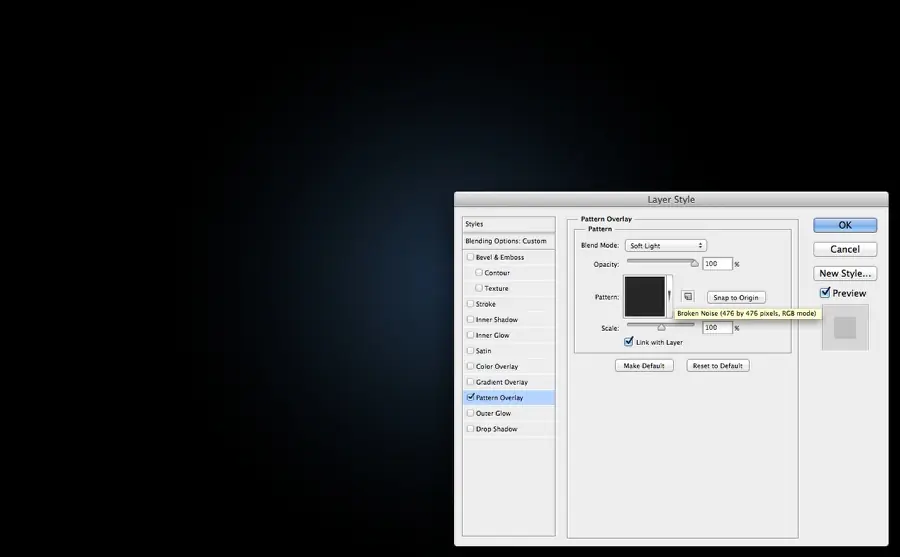
Task: Select the Satin effect label
Action: coord(483,351)
